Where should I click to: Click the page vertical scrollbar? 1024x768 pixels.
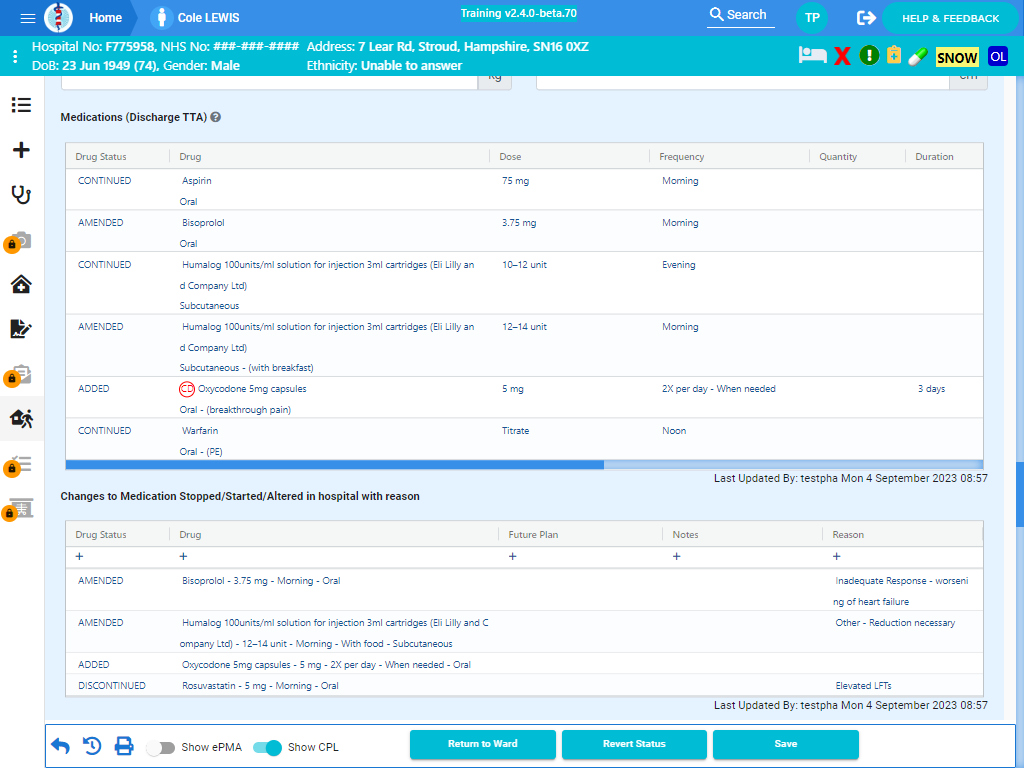click(x=1019, y=494)
